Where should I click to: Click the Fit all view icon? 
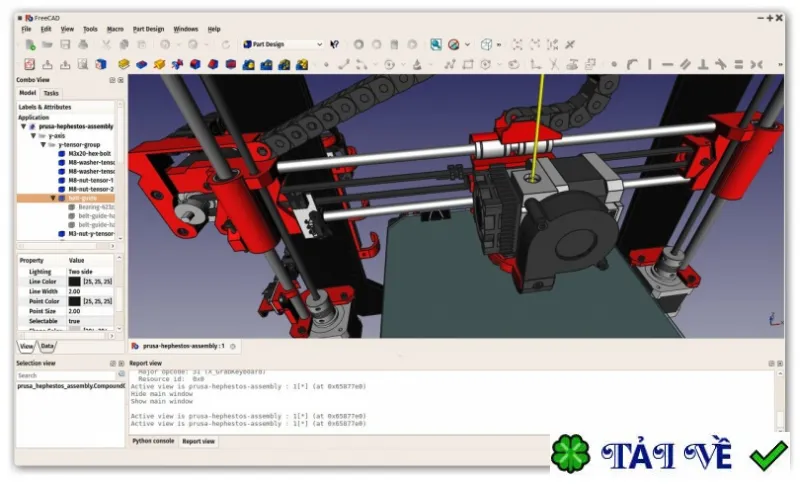(517, 45)
